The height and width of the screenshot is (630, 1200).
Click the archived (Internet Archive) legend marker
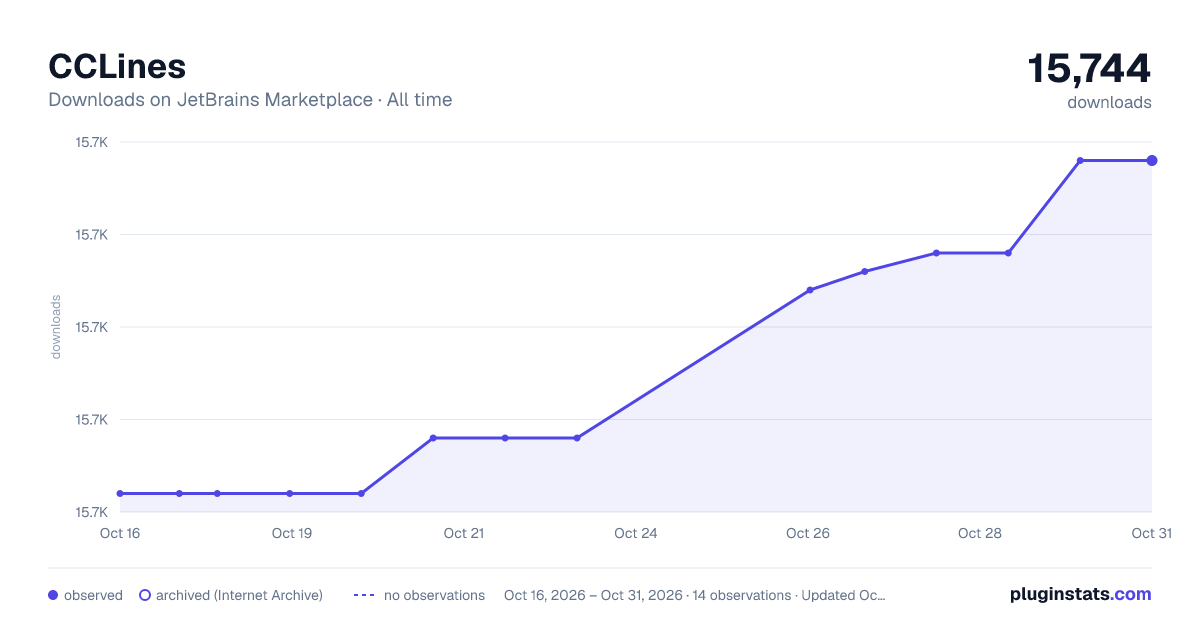click(145, 595)
